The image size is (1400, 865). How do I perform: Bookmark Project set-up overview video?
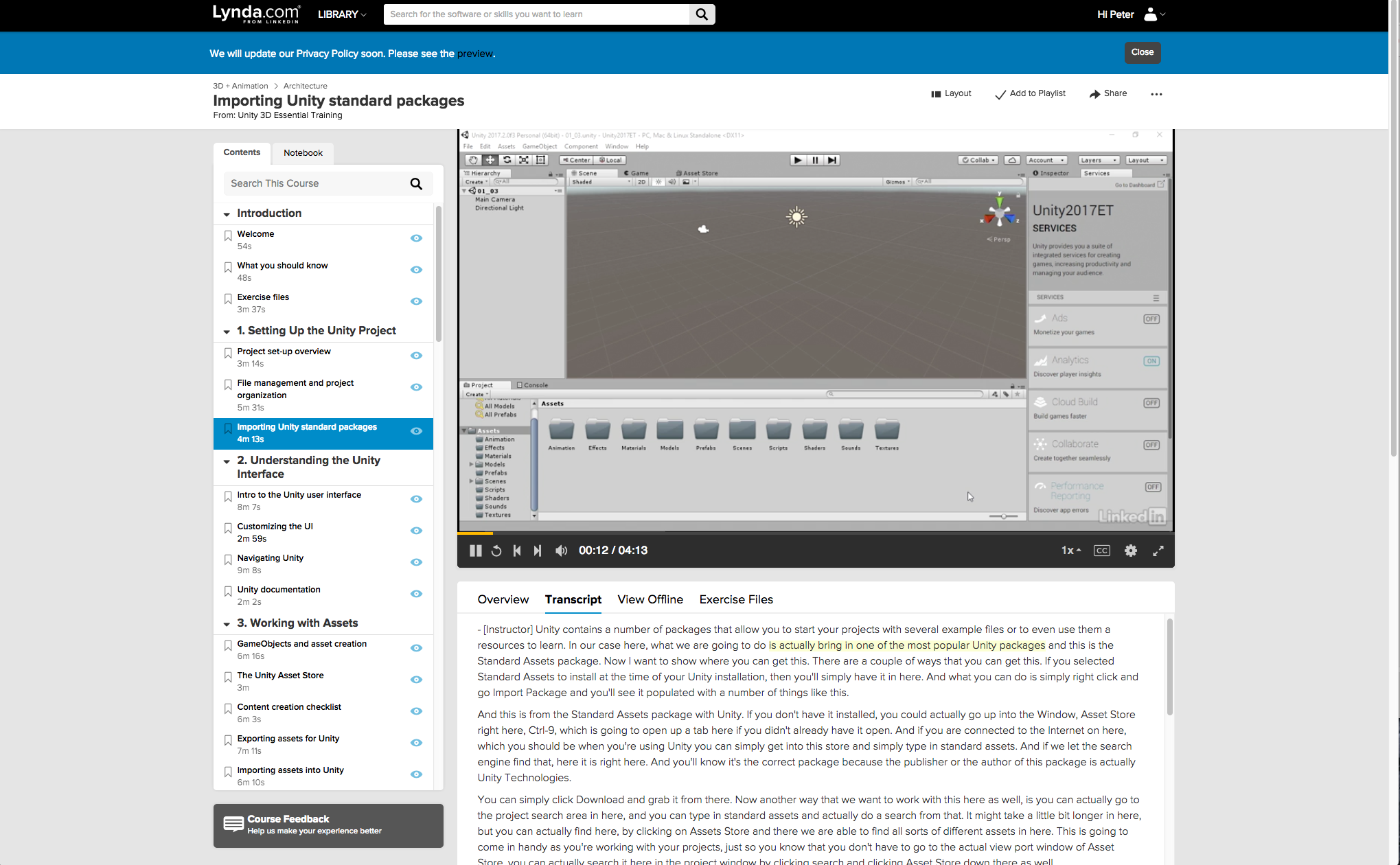click(x=228, y=353)
